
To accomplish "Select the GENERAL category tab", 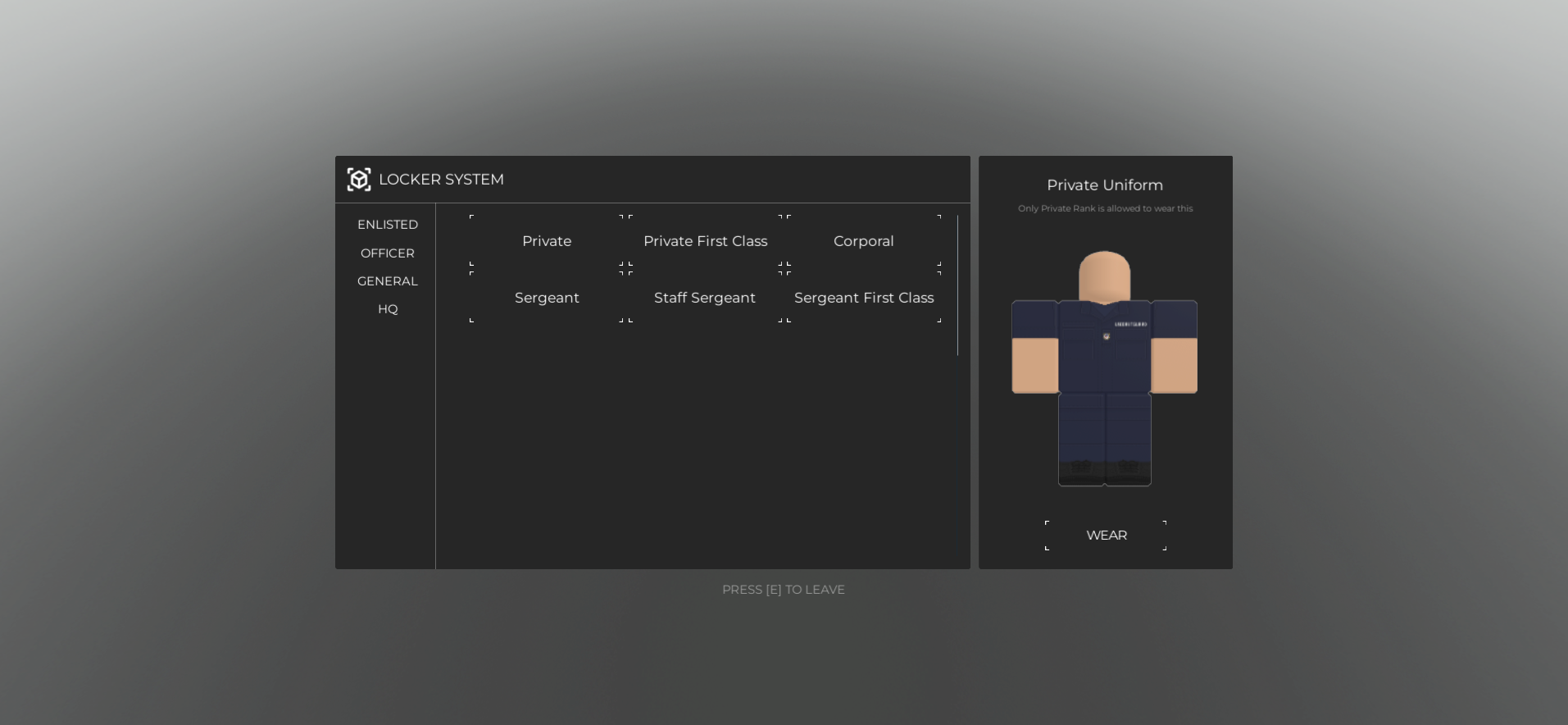I will 388,281.
